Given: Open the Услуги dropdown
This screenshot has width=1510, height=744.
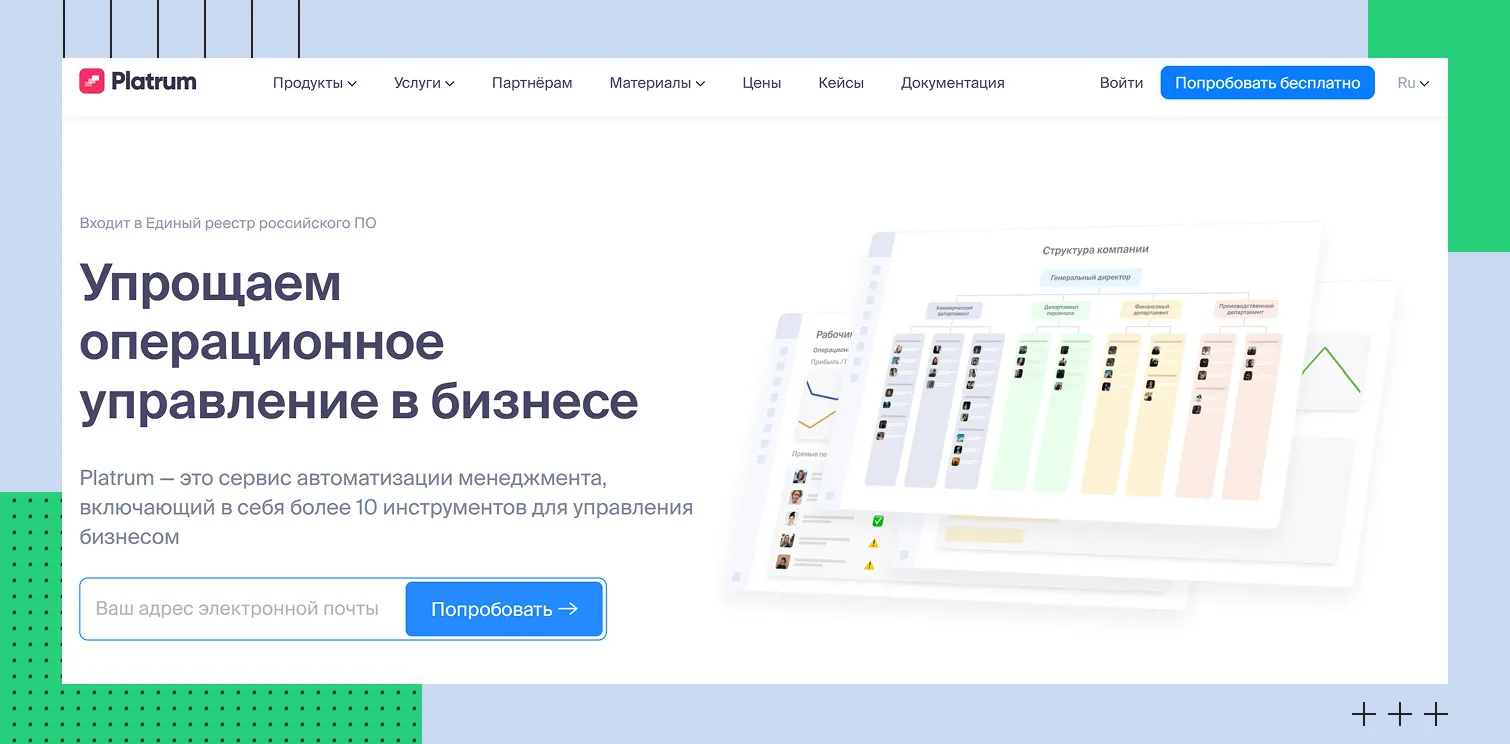Looking at the screenshot, I should tap(424, 83).
